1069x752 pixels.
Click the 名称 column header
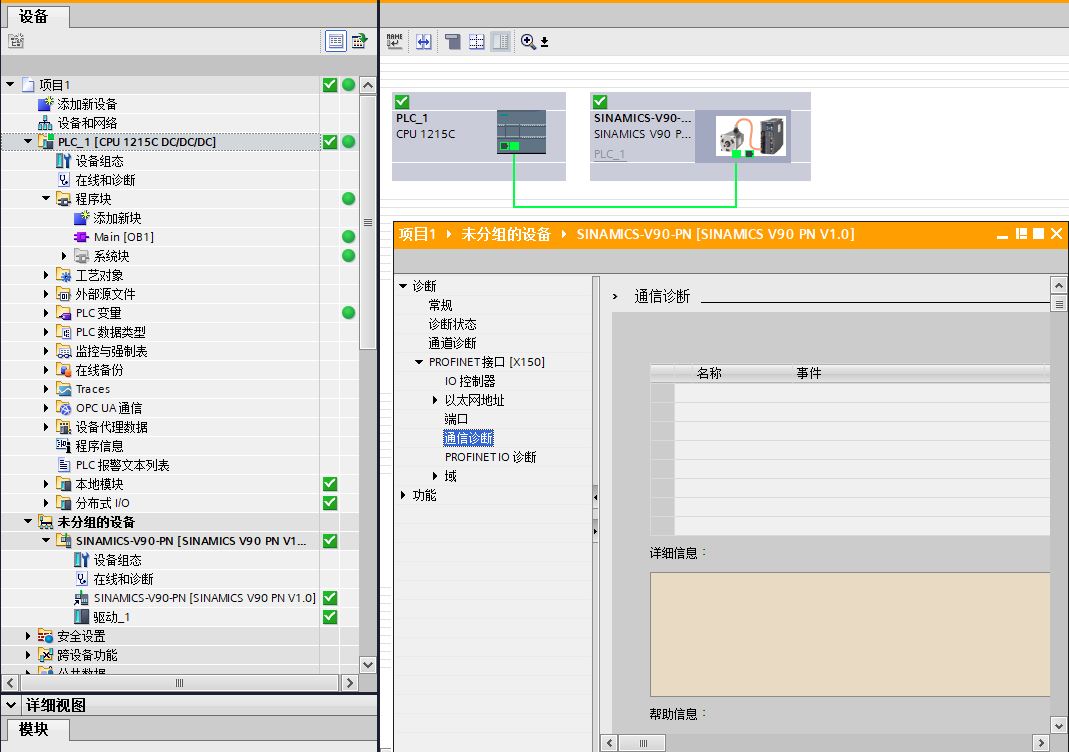pyautogui.click(x=709, y=373)
